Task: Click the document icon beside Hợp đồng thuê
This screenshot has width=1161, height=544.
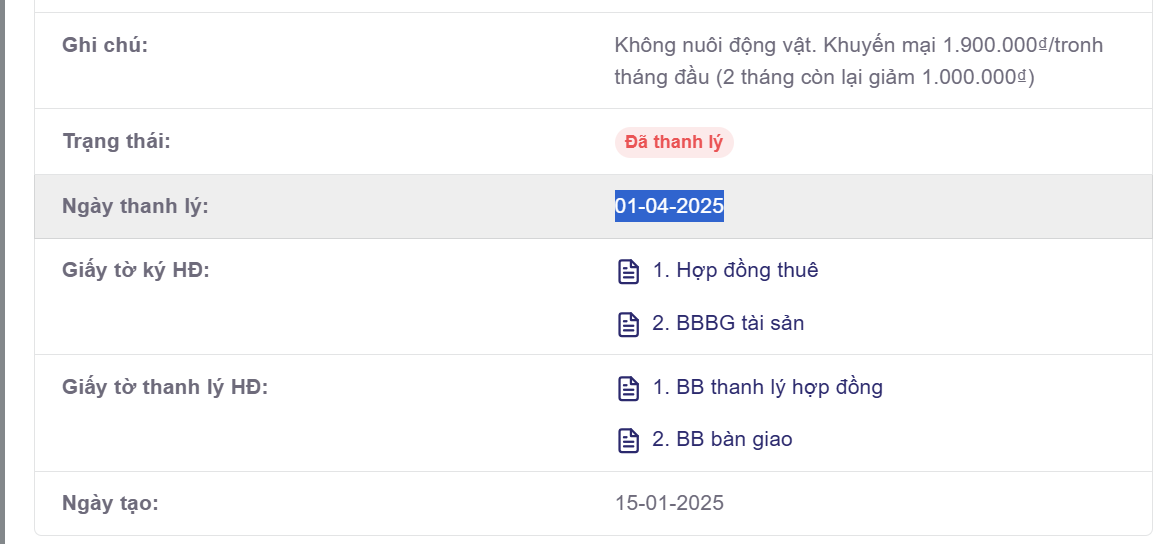Action: [628, 271]
